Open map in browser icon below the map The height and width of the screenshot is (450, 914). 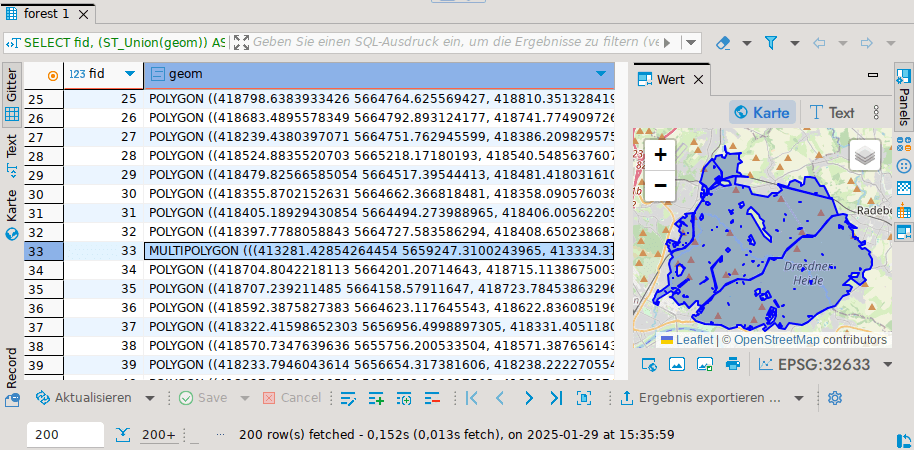649,364
